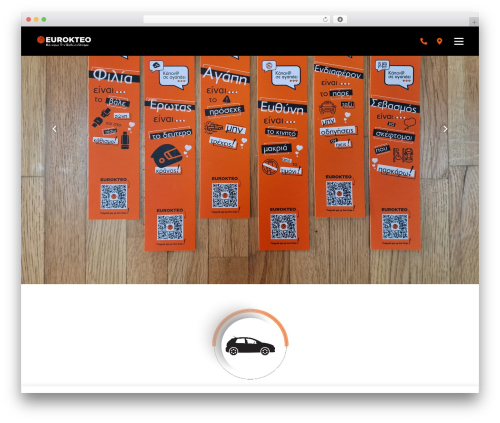Maximize the browser with the green button
500x423 pixels.
tap(44, 19)
